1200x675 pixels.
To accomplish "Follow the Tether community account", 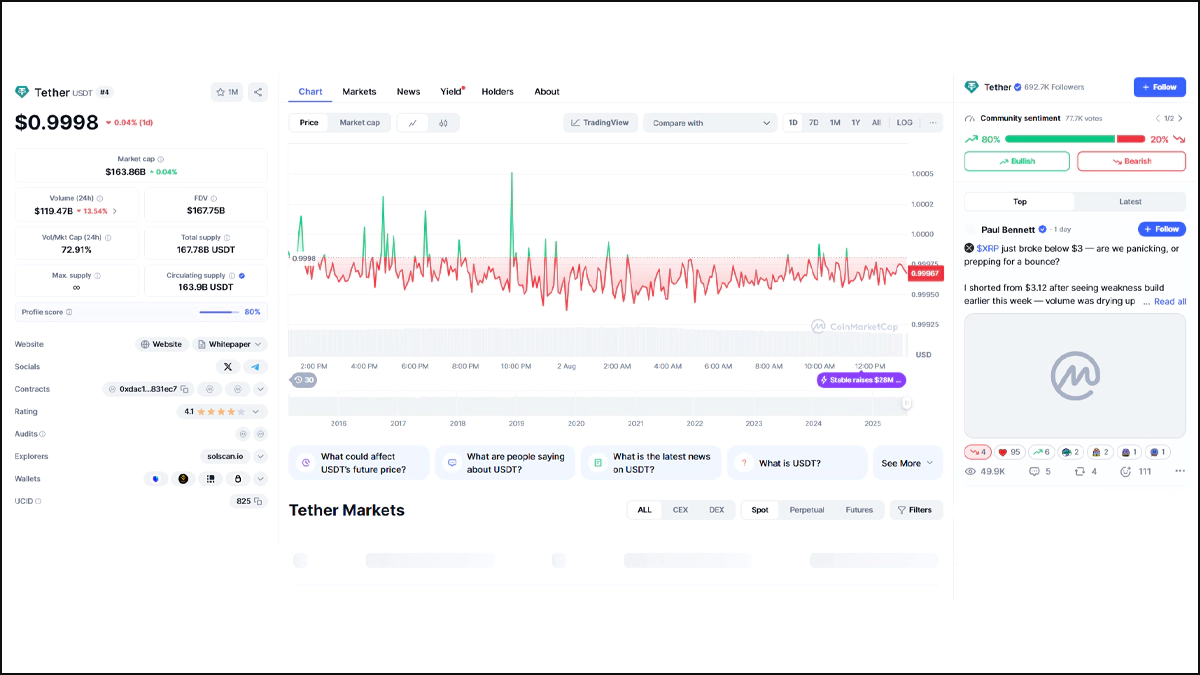I will pyautogui.click(x=1160, y=87).
